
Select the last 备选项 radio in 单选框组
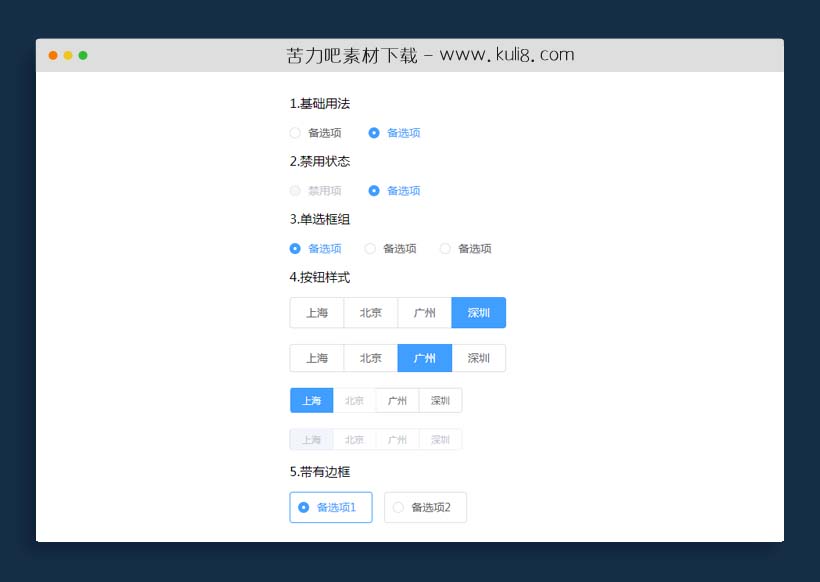pyautogui.click(x=444, y=248)
